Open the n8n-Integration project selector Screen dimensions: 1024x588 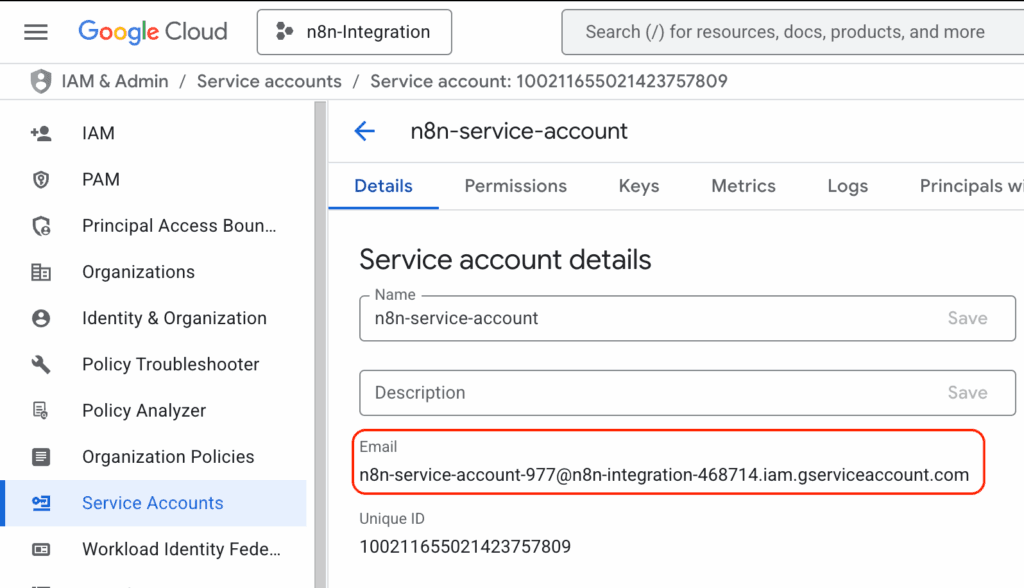click(x=354, y=31)
